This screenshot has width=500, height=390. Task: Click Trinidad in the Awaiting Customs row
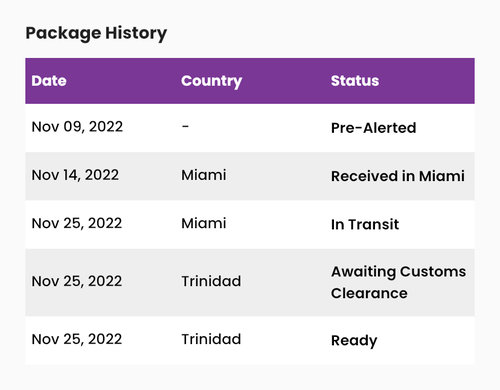pos(211,282)
